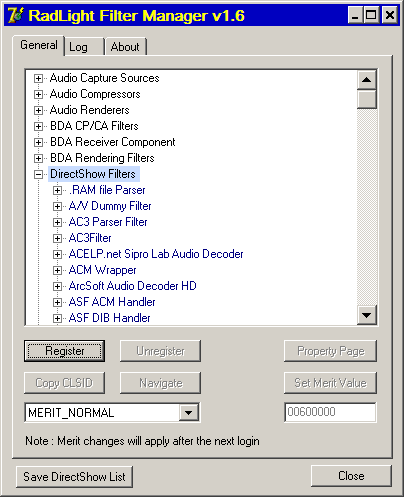404x497 pixels.
Task: Expand the BDA Receiver Component node
Action: pos(38,142)
